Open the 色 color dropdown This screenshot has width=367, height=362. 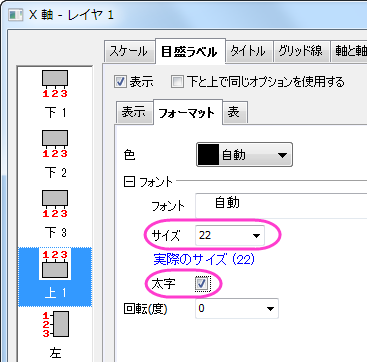click(244, 155)
